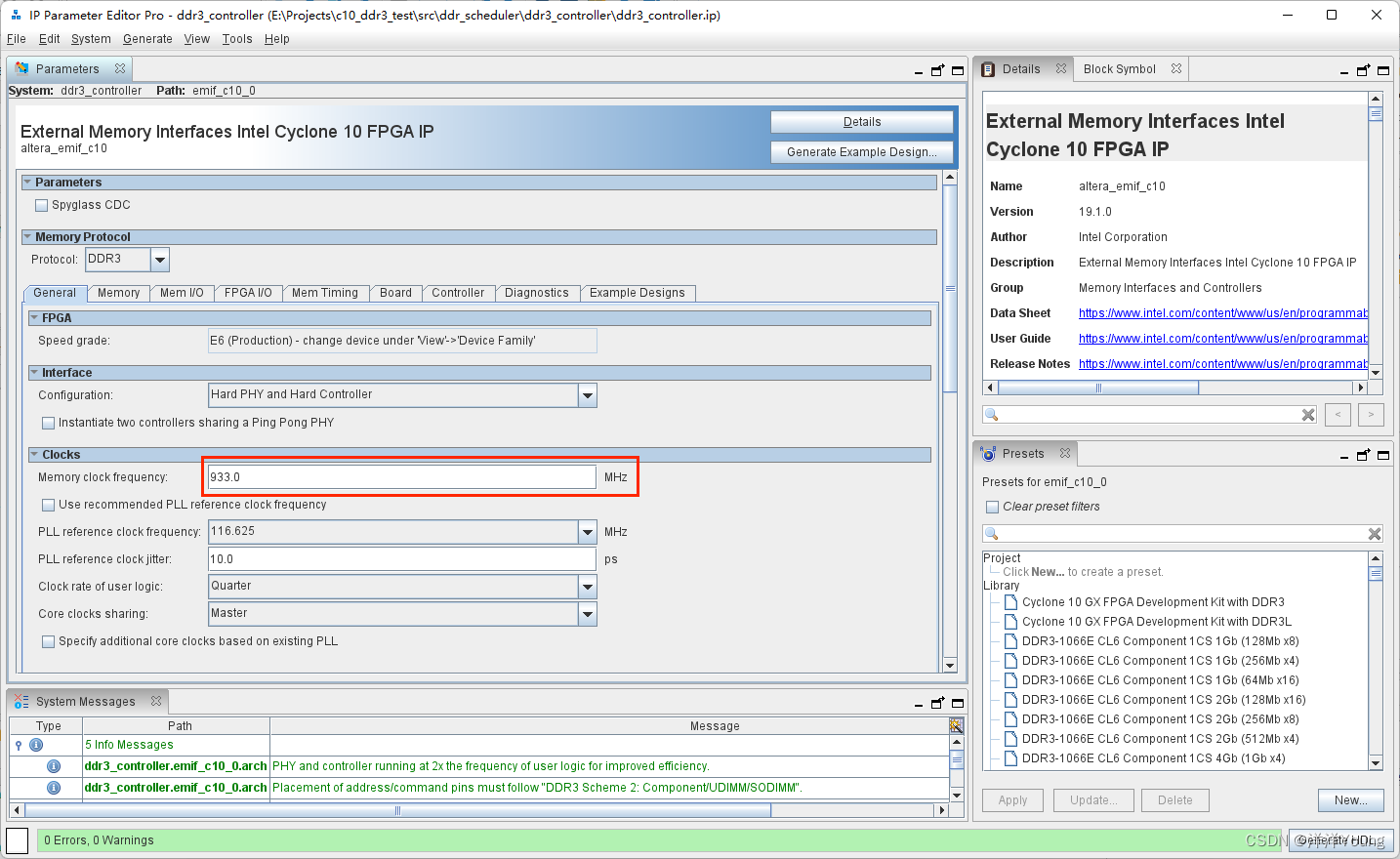Click the DDR3-1066E CL6 1Gb (128Mb x8) preset file icon
This screenshot has width=1400, height=859.
click(x=1011, y=641)
